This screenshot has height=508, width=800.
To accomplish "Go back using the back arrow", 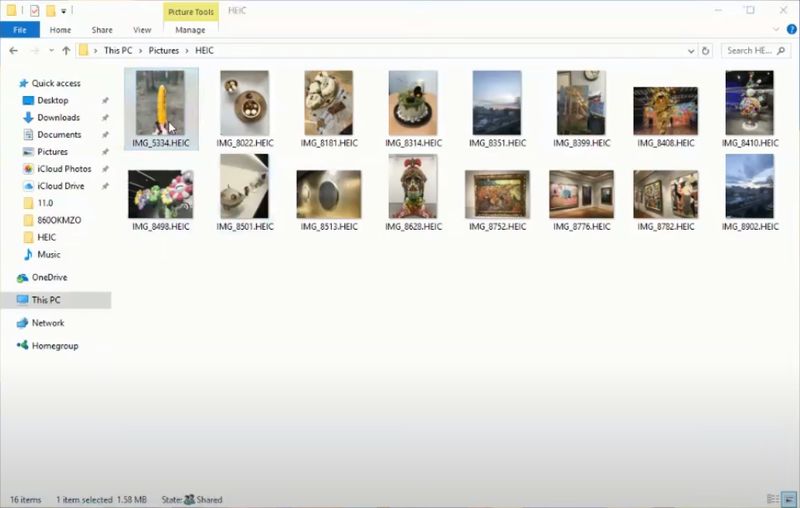I will click(x=14, y=50).
